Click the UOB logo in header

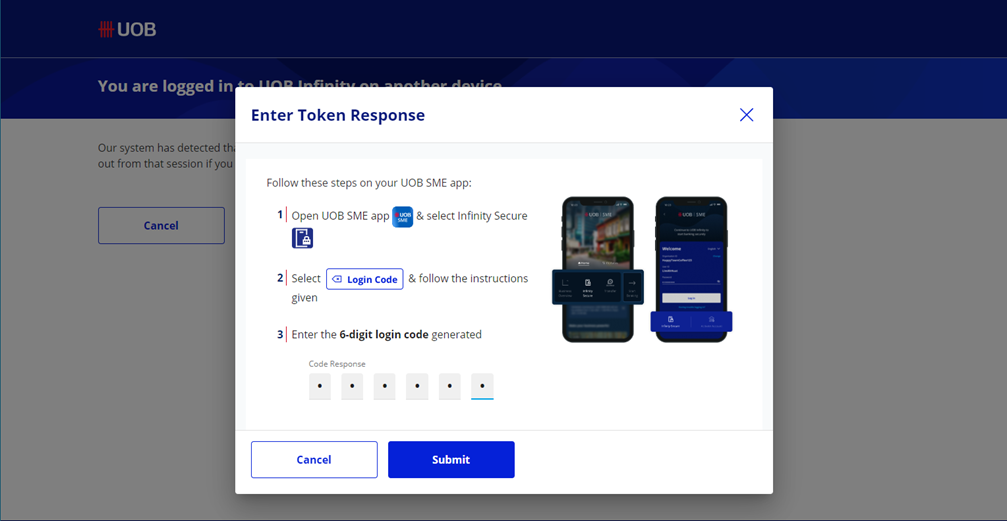(127, 29)
